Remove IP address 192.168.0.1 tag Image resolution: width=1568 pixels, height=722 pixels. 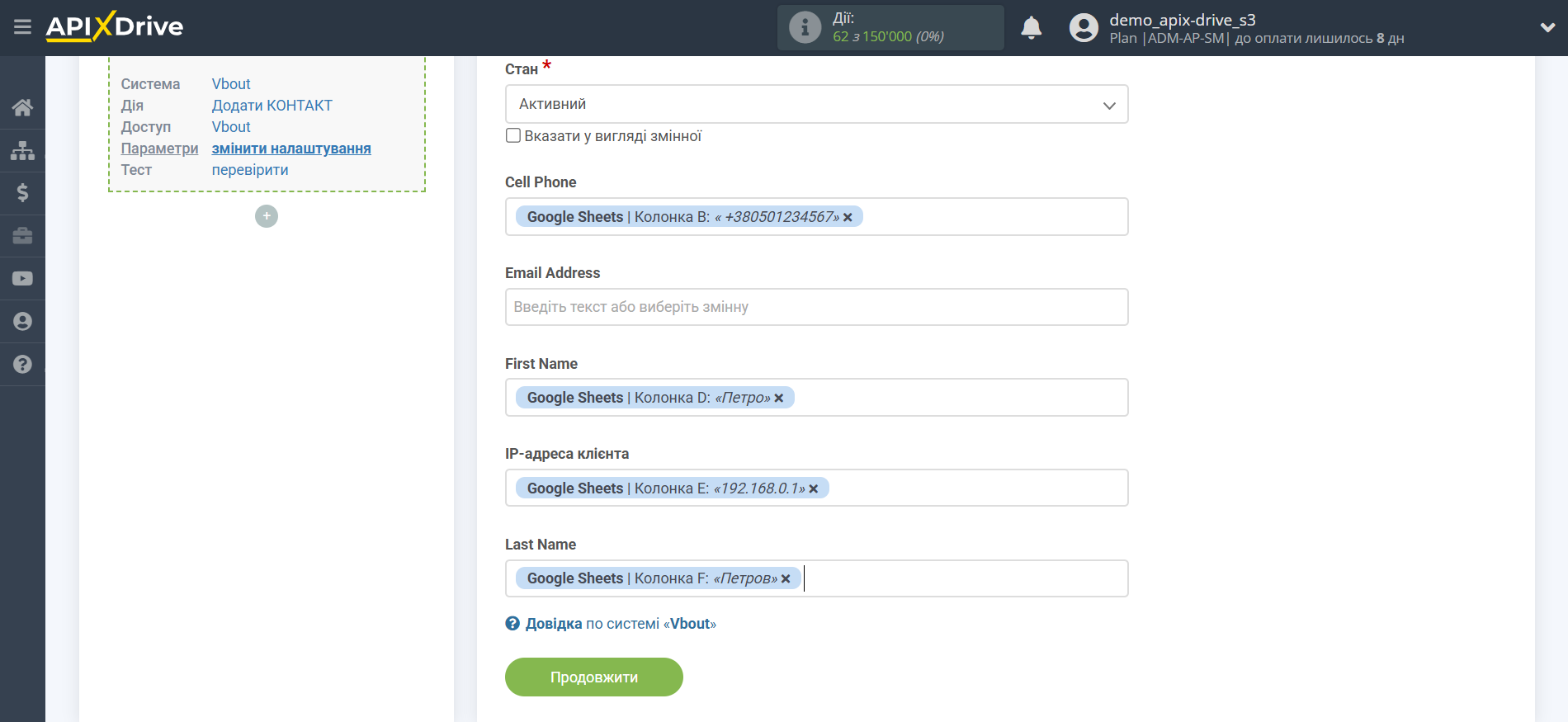[813, 489]
